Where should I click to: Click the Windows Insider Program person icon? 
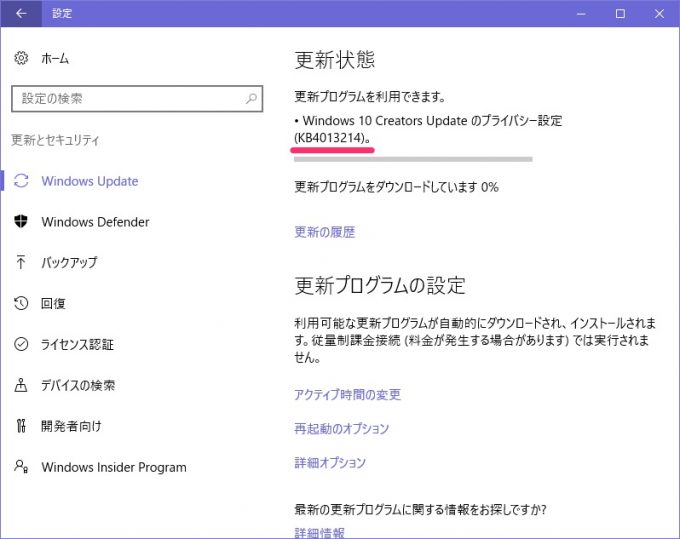(x=21, y=467)
